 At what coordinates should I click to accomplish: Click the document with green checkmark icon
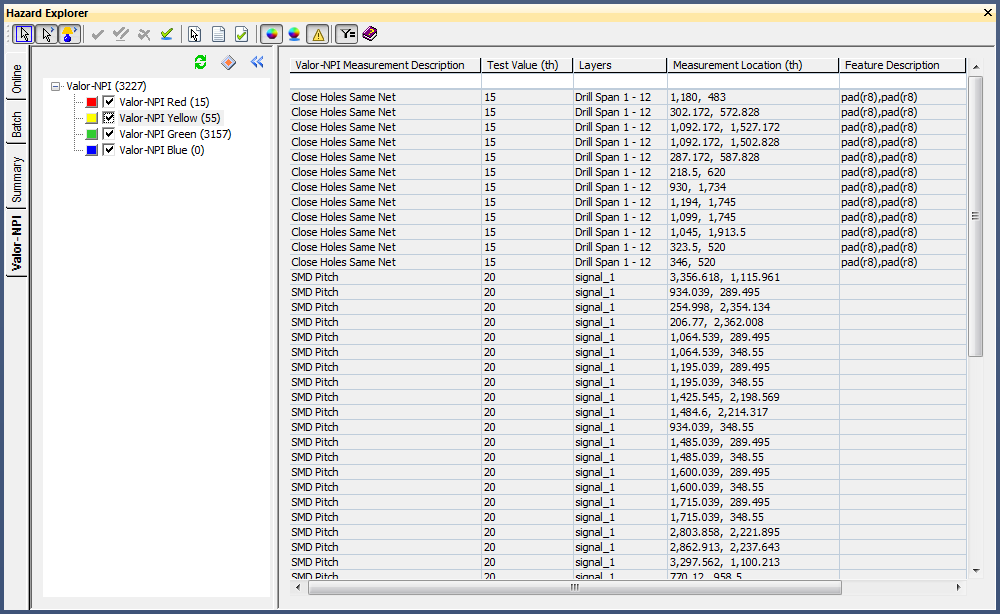pos(241,34)
